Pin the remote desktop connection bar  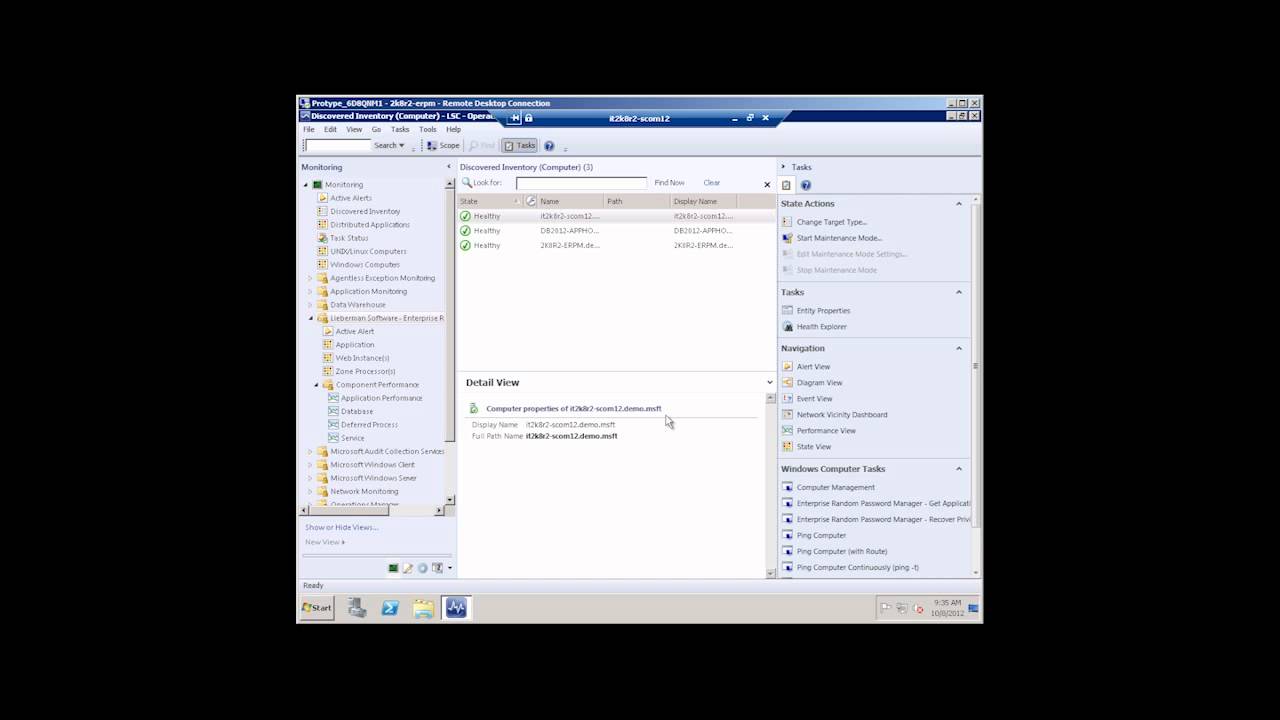coord(516,118)
